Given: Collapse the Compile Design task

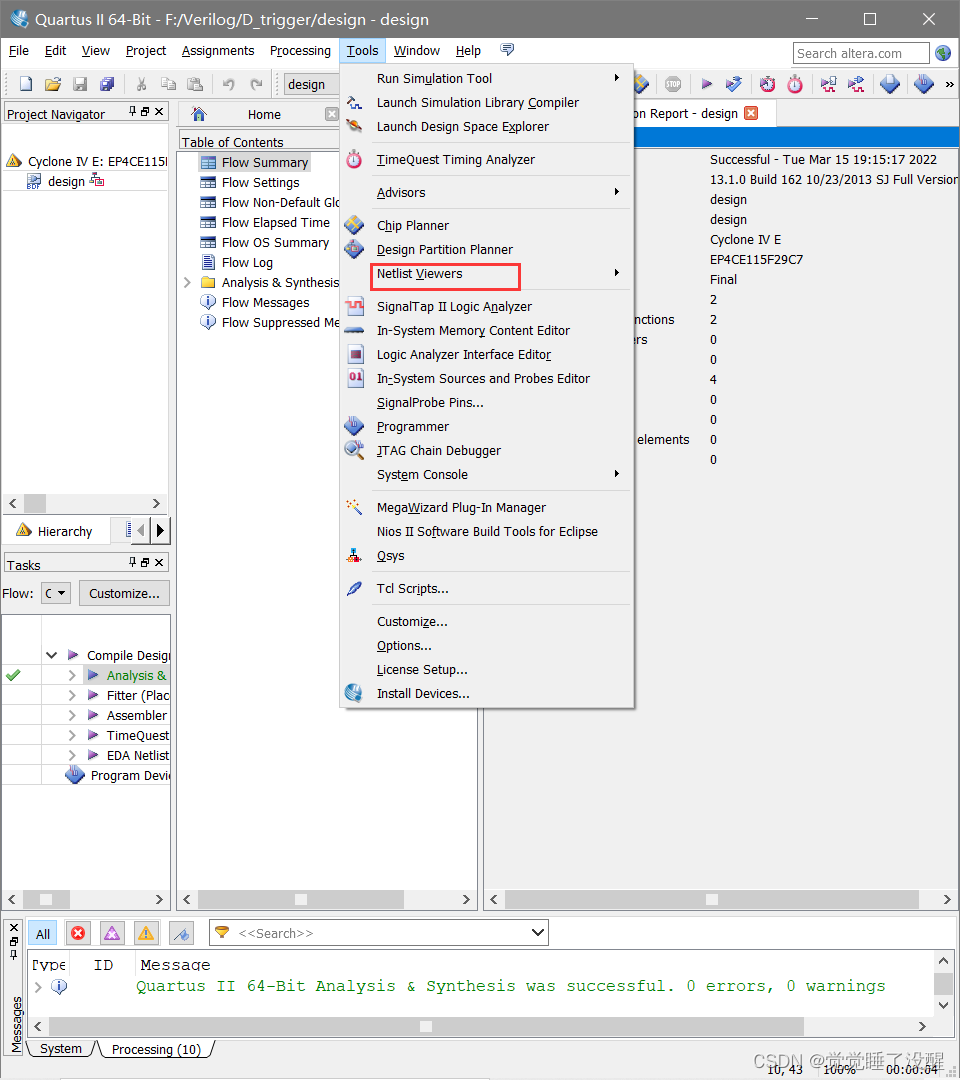Looking at the screenshot, I should (x=52, y=655).
